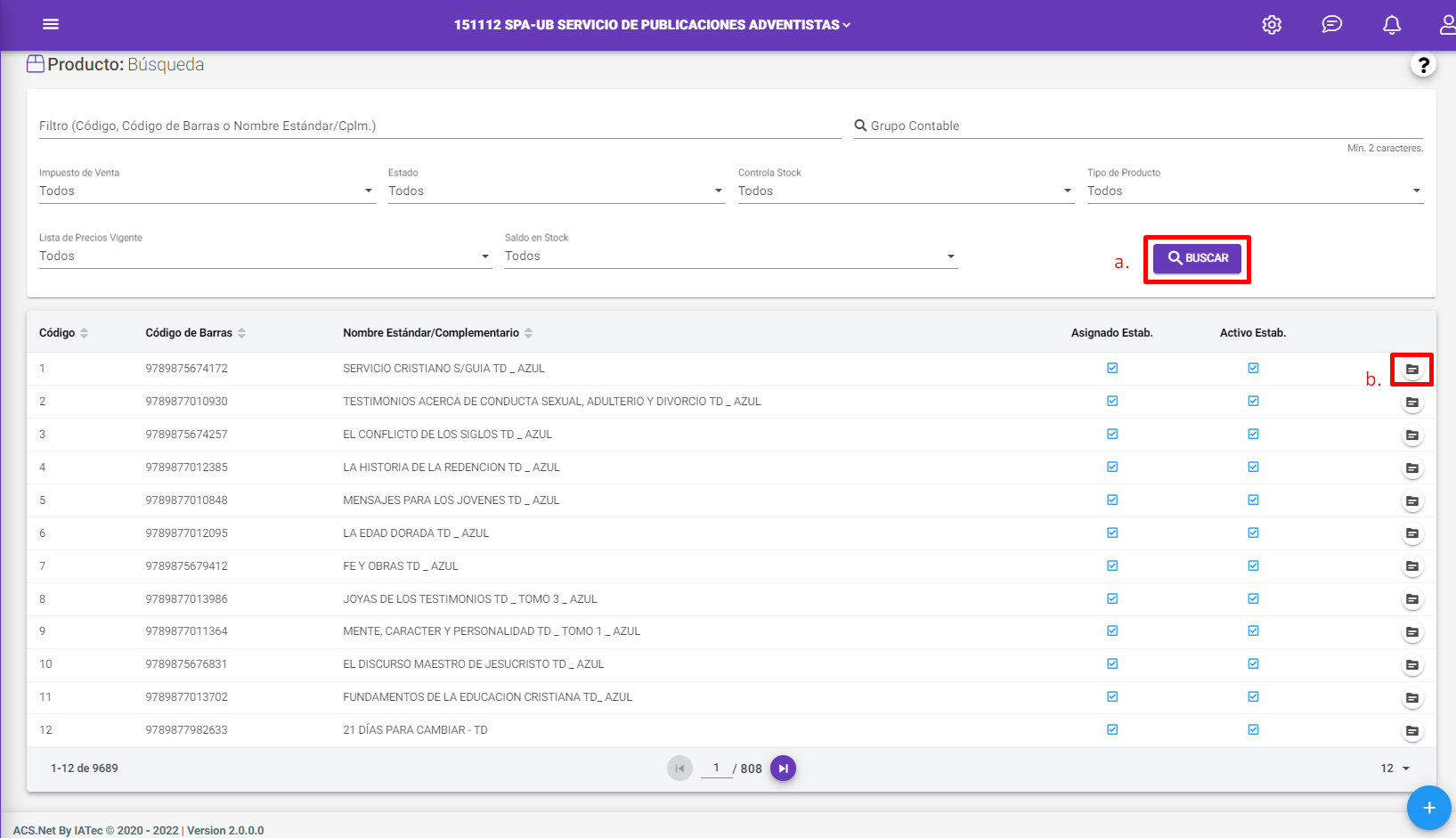The width and height of the screenshot is (1456, 838).
Task: Sort by Nombre Estándar/Complementario arrows
Action: tap(528, 333)
